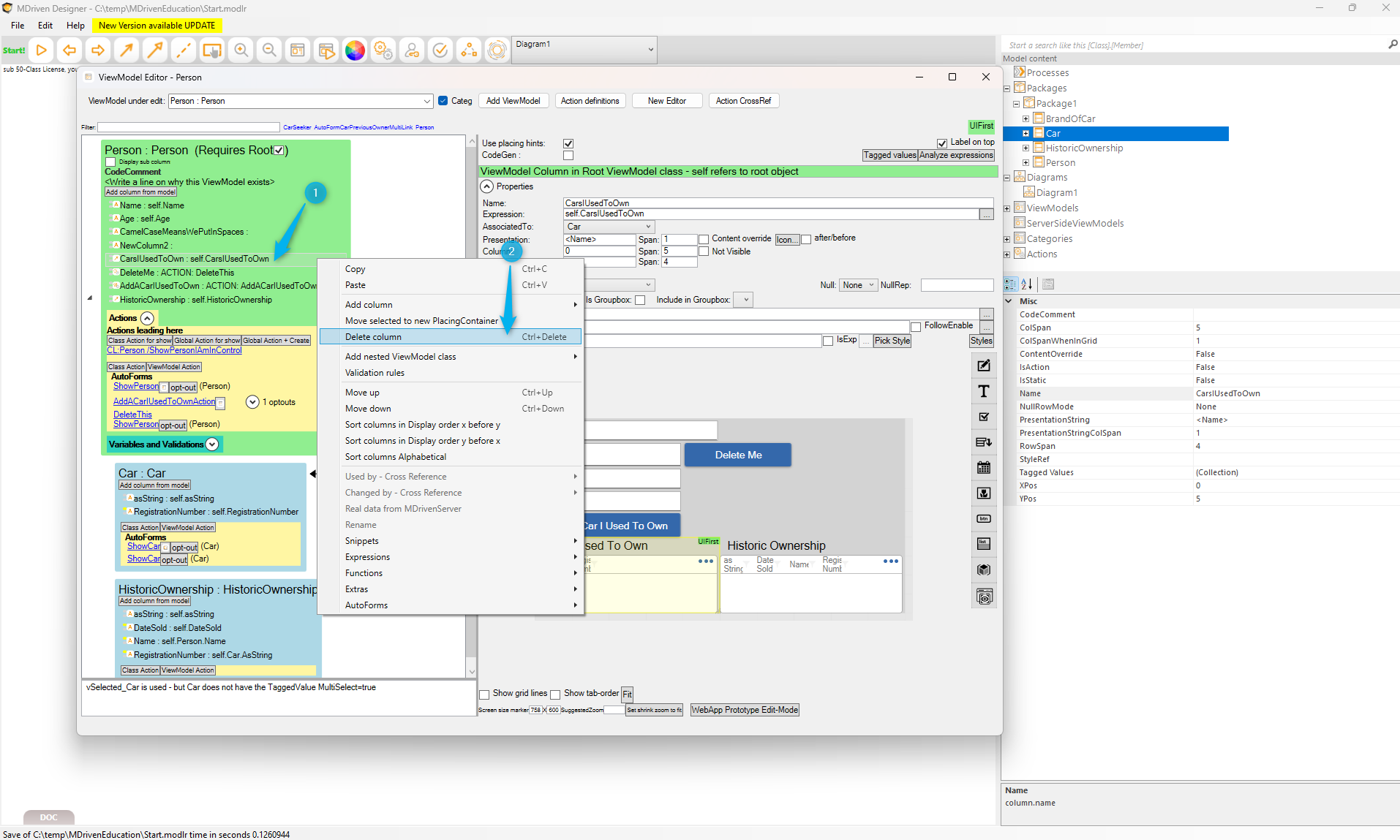Open the Diagram1 dropdown in the toolbar
This screenshot has height=840, width=1400.
pos(650,50)
